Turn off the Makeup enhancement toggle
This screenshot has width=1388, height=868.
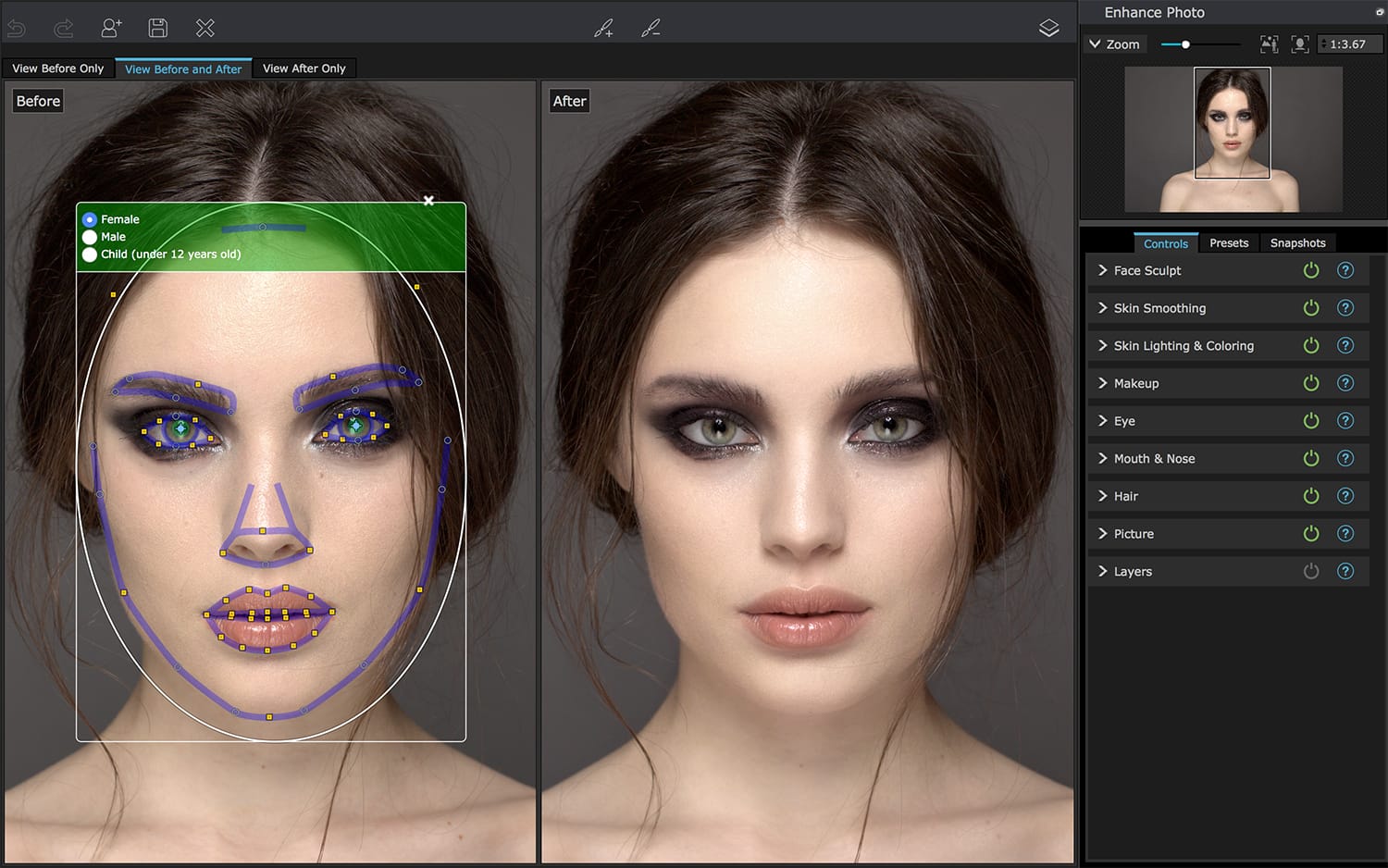1310,382
